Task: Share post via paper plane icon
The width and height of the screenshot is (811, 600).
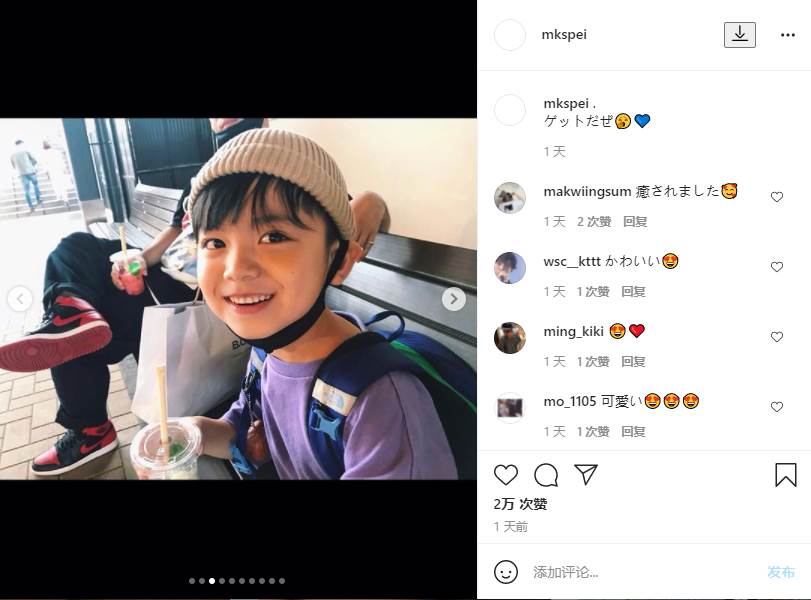Action: 586,474
